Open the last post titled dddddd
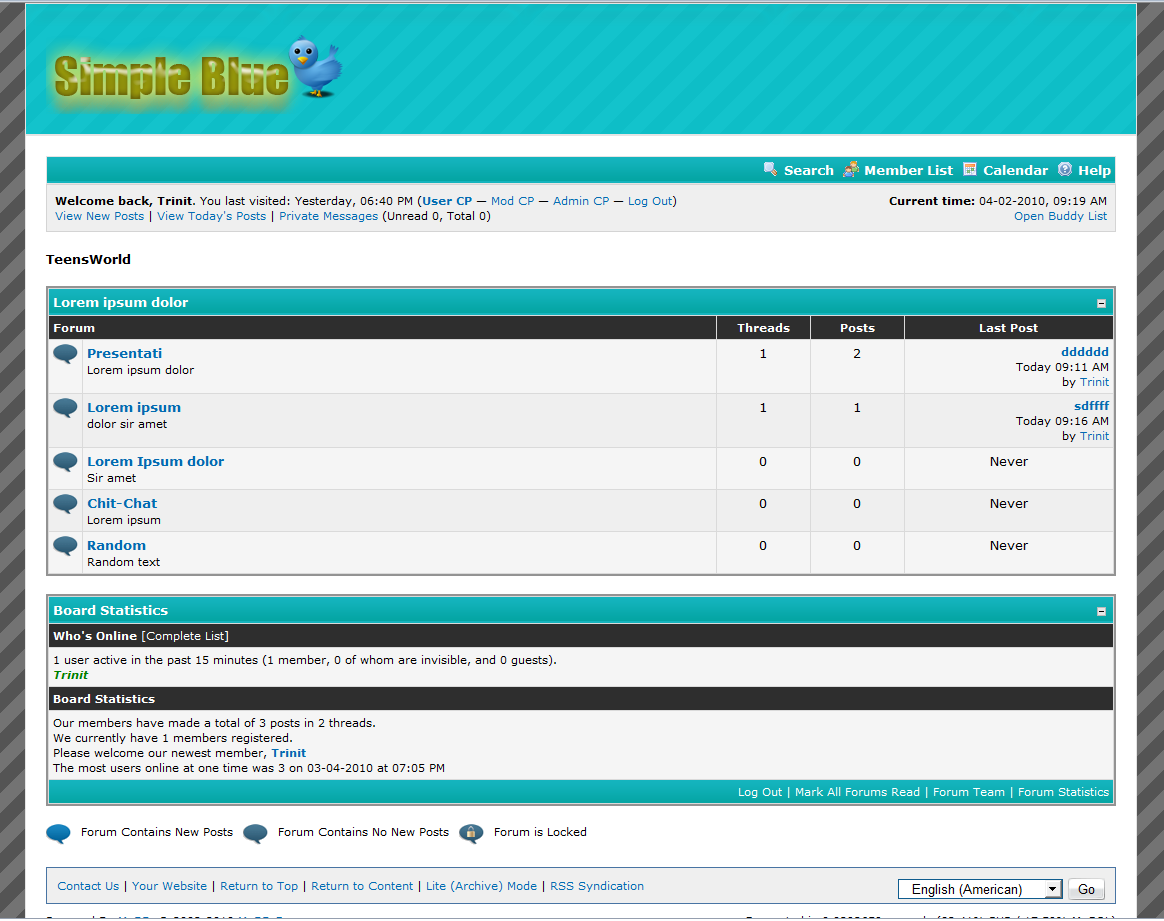This screenshot has width=1164, height=921. tap(1084, 352)
